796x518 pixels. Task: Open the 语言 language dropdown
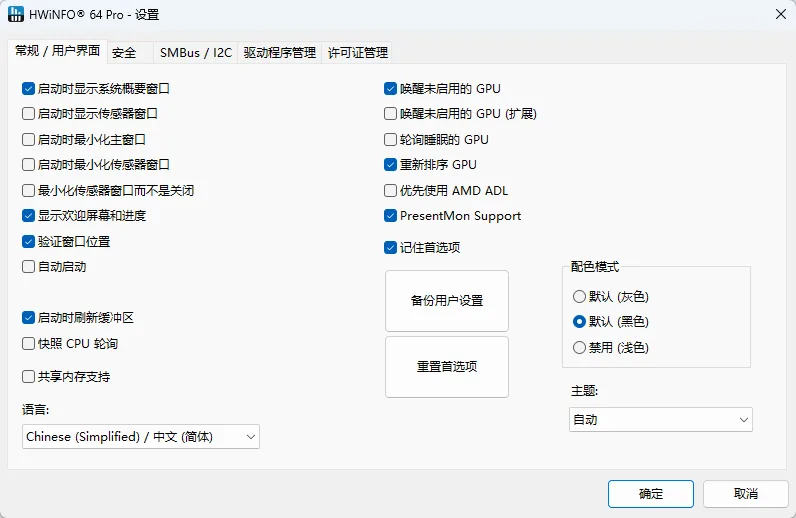(x=141, y=437)
